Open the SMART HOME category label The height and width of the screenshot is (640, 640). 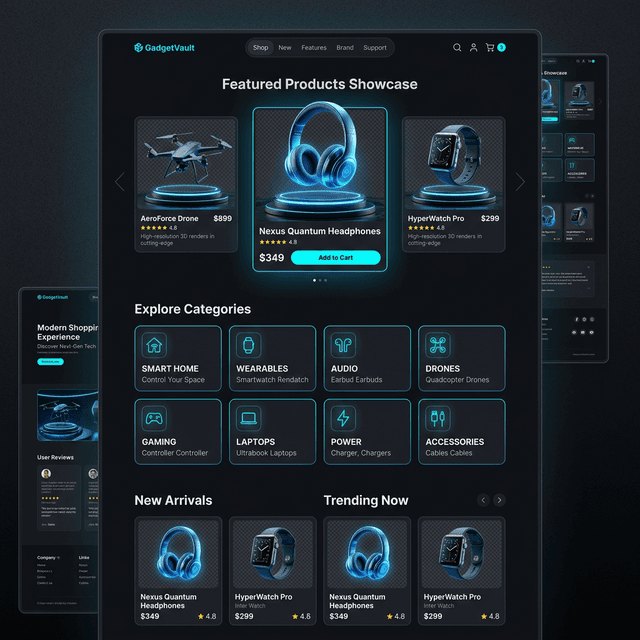[x=170, y=369]
